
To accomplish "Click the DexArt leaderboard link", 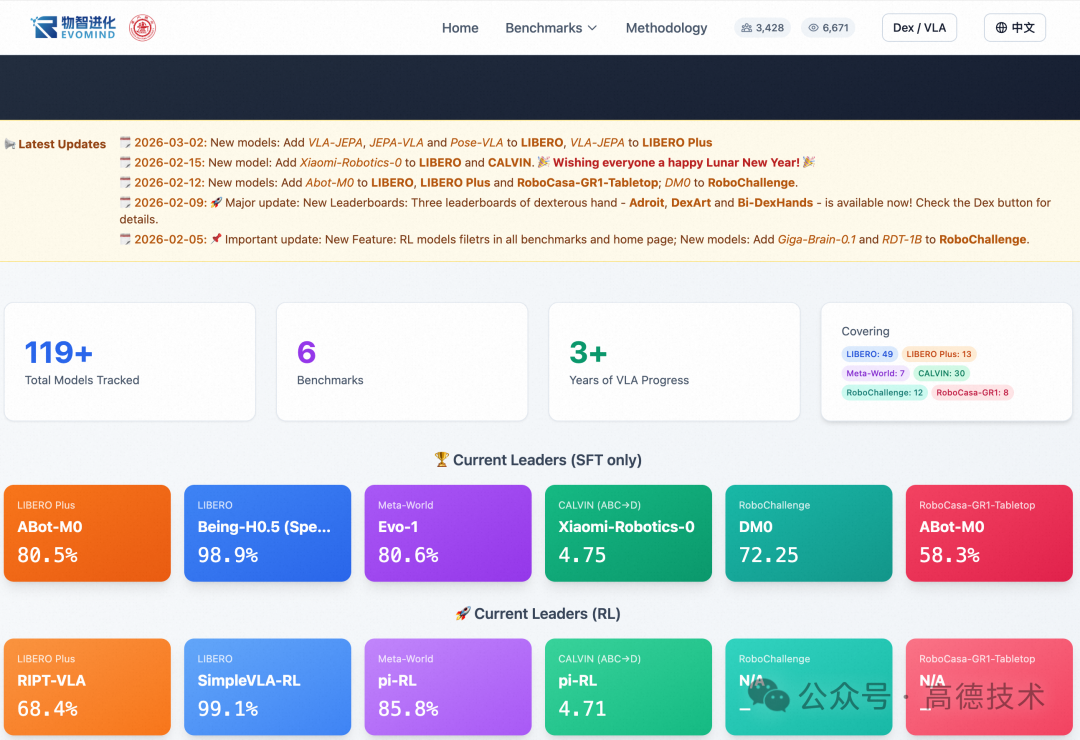I will pos(691,203).
